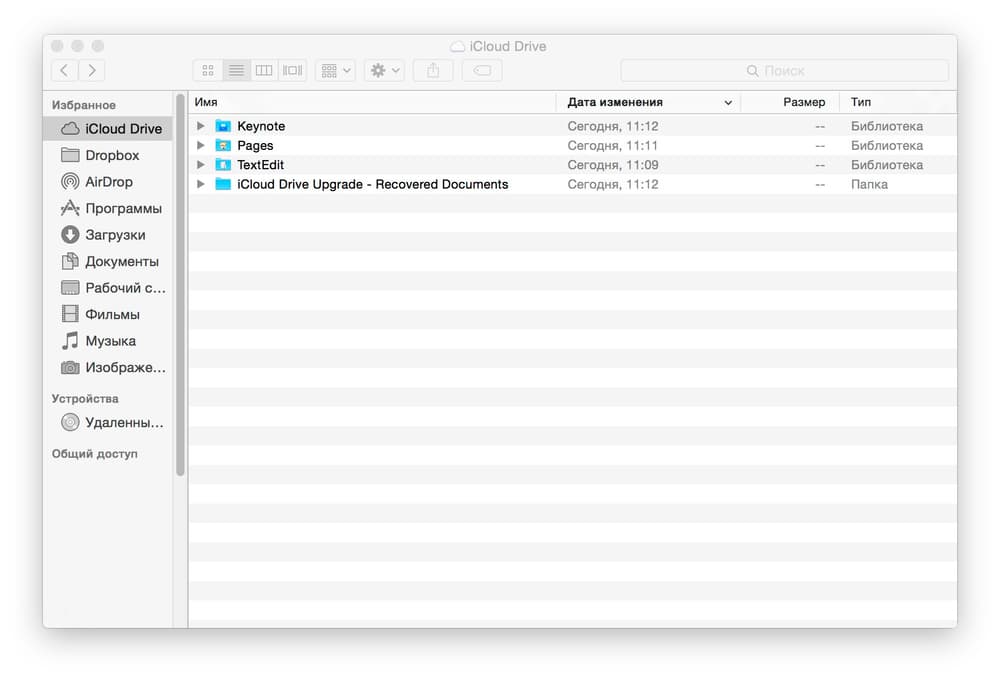
Task: Open Рабочий стол in the sidebar
Action: point(108,288)
